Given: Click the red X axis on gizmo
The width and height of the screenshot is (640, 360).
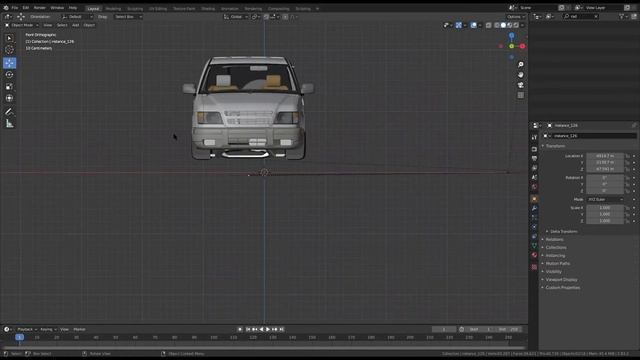Looking at the screenshot, I should 522,46.
